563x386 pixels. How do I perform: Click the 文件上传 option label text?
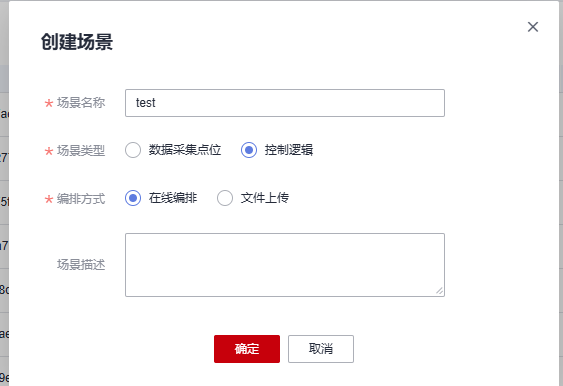(x=265, y=198)
